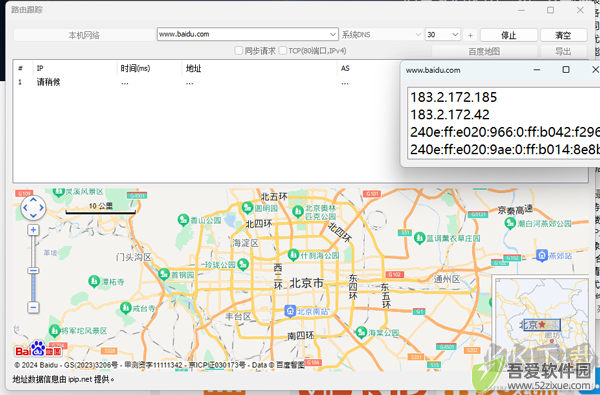Click the 香山公园 park marker
The width and height of the screenshot is (600, 395).
click(x=184, y=220)
